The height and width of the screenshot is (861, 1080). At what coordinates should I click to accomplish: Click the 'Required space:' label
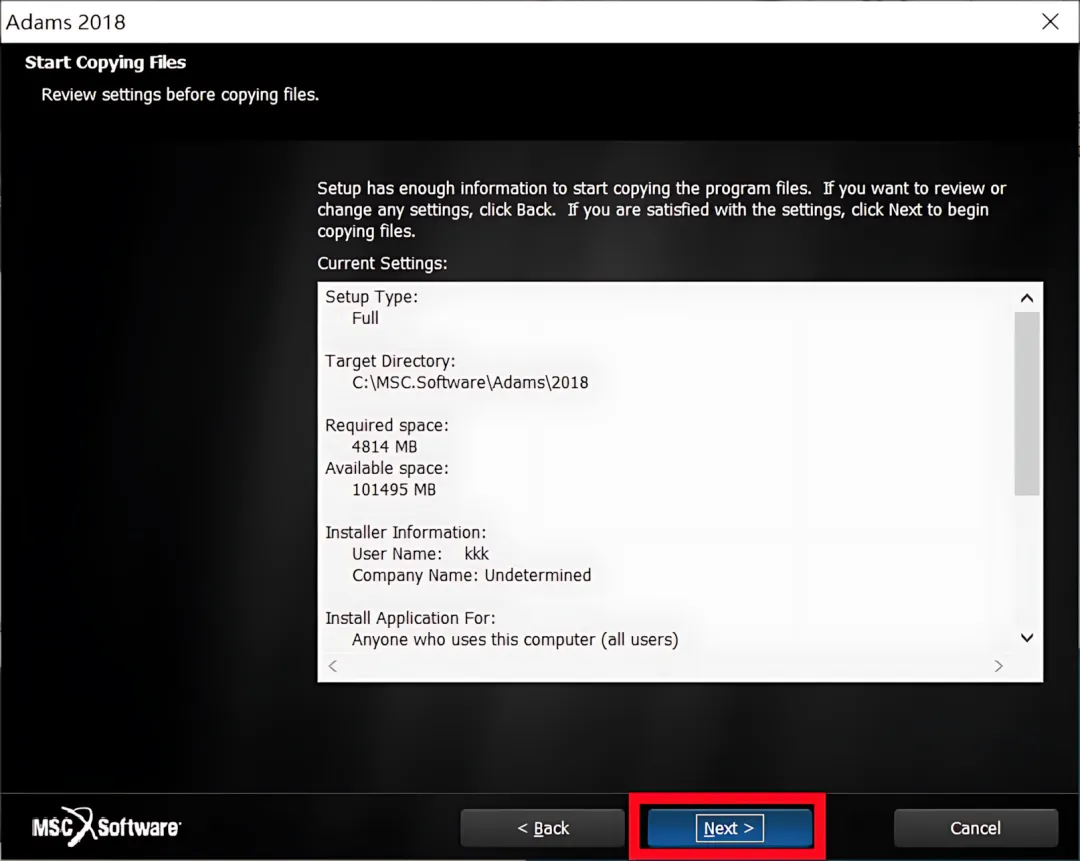tap(386, 426)
